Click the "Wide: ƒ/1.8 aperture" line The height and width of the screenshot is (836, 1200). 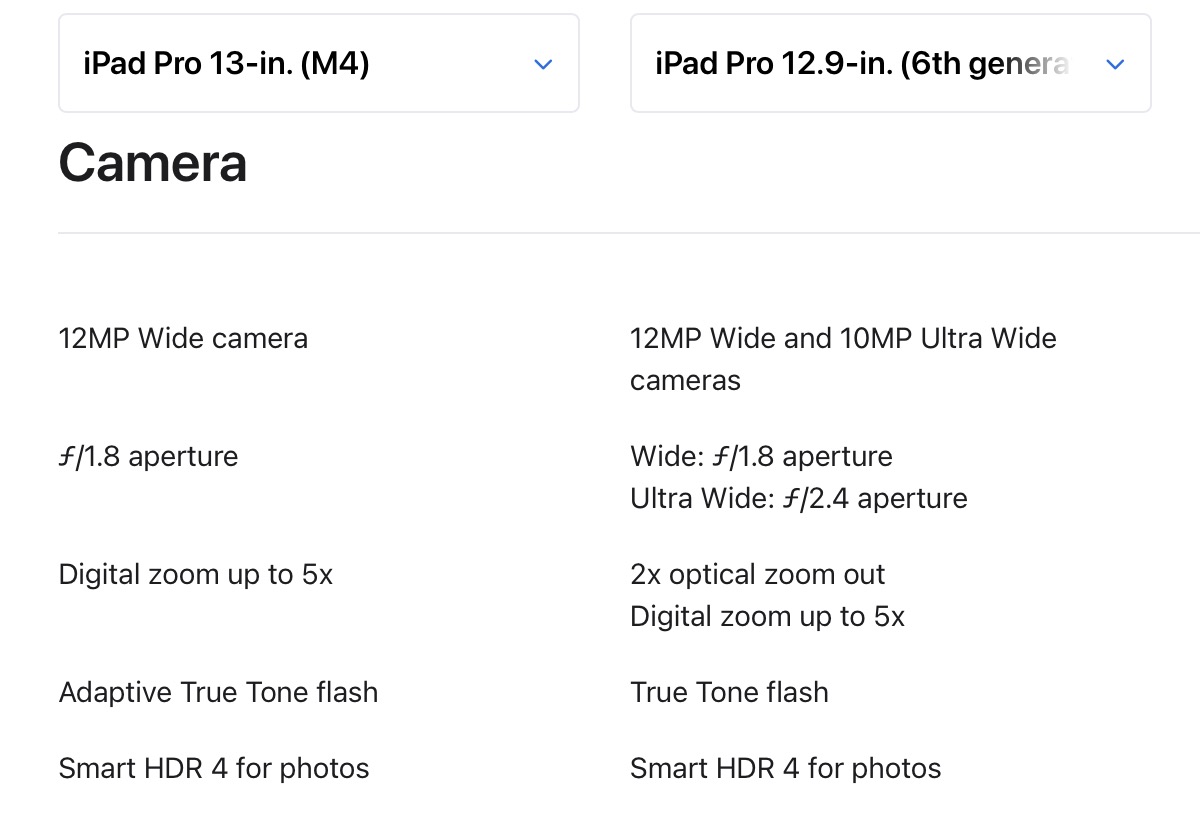tap(761, 456)
